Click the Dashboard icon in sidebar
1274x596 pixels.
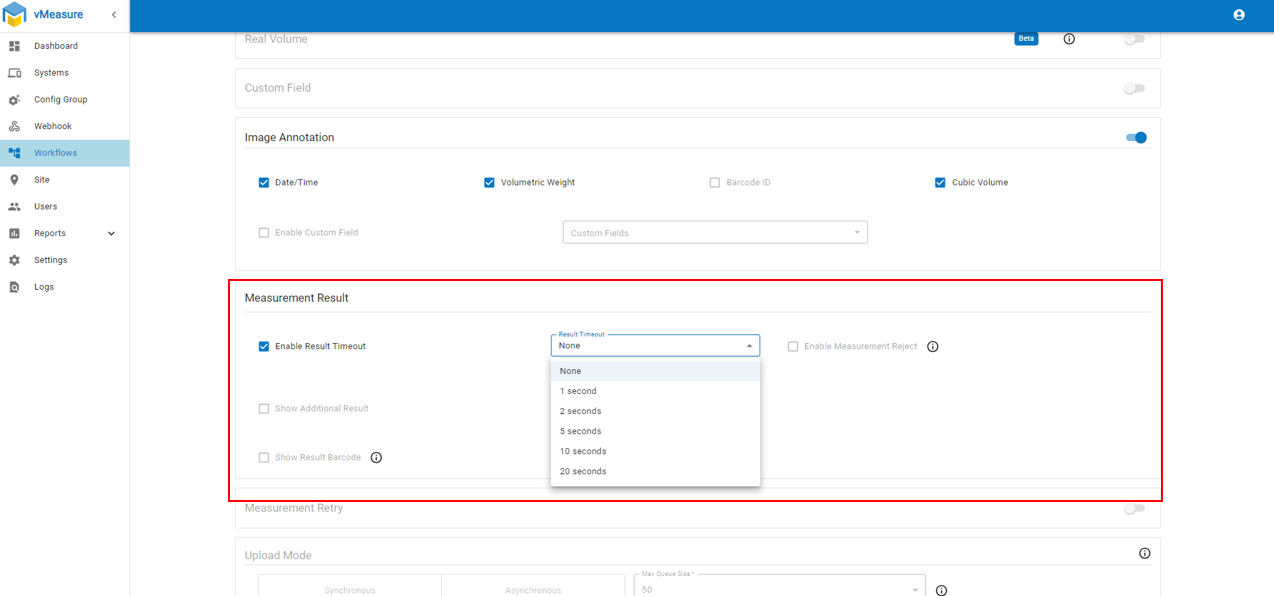[14, 46]
